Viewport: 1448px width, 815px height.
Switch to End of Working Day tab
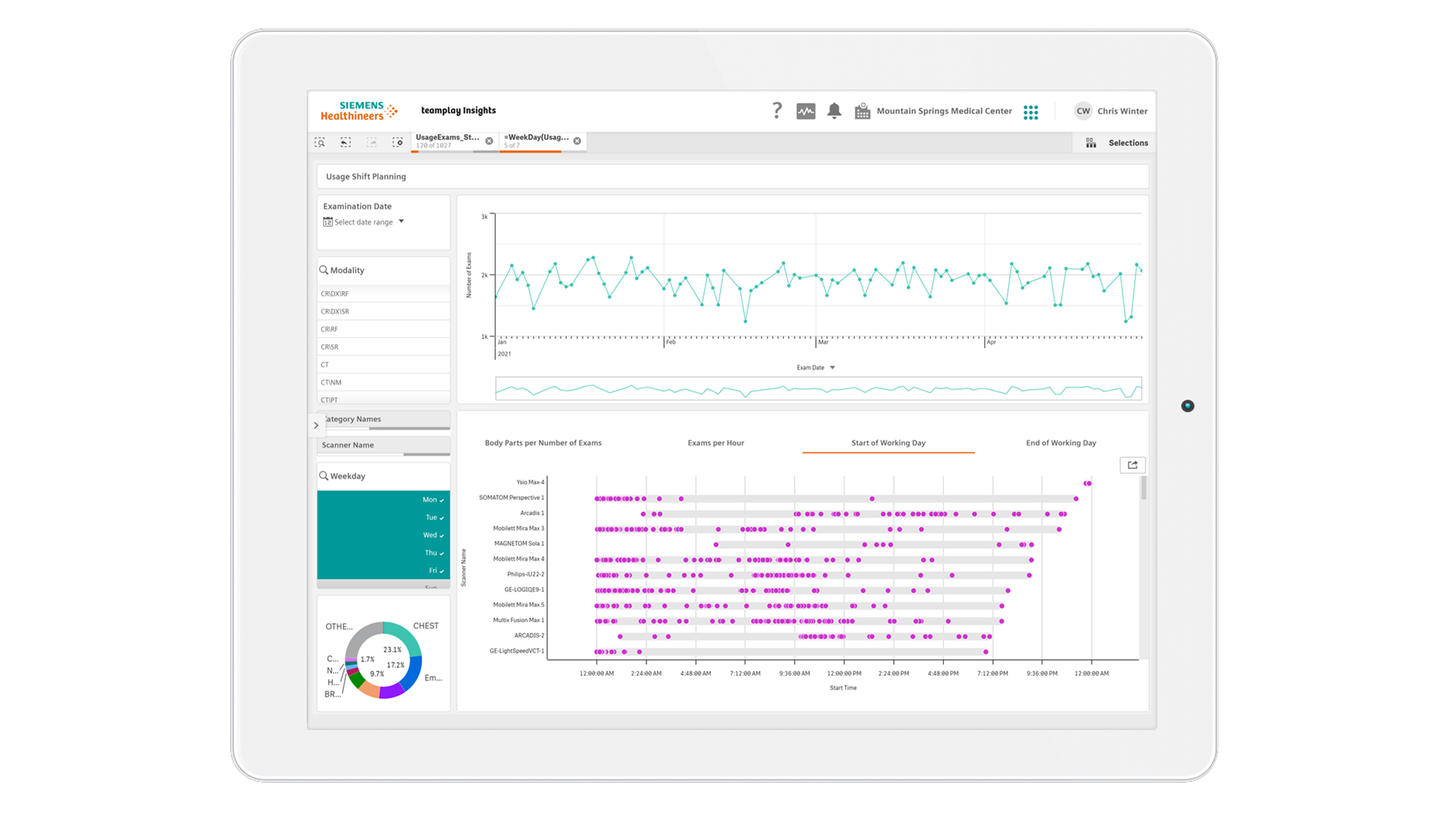1061,442
